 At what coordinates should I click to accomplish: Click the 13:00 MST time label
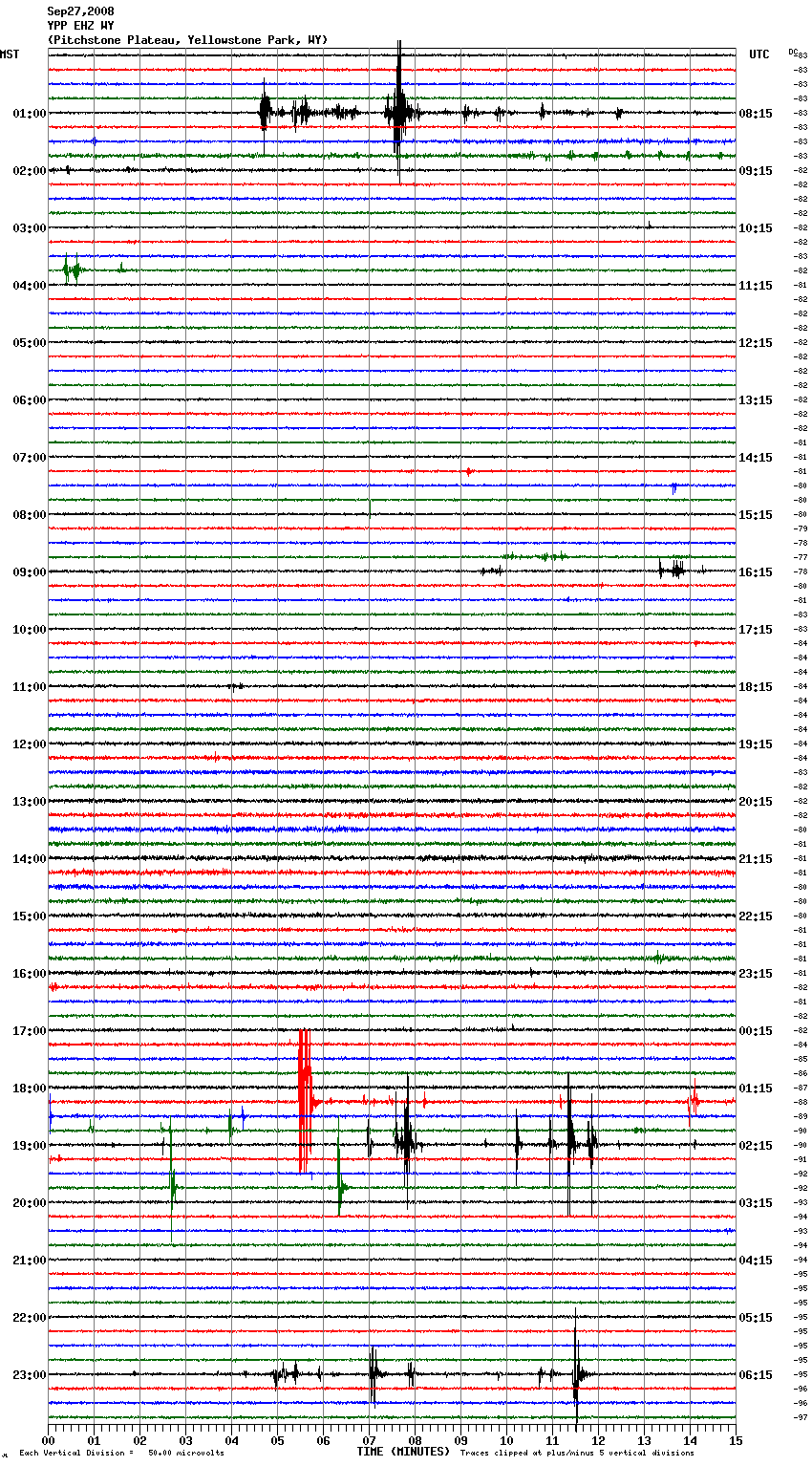(30, 802)
